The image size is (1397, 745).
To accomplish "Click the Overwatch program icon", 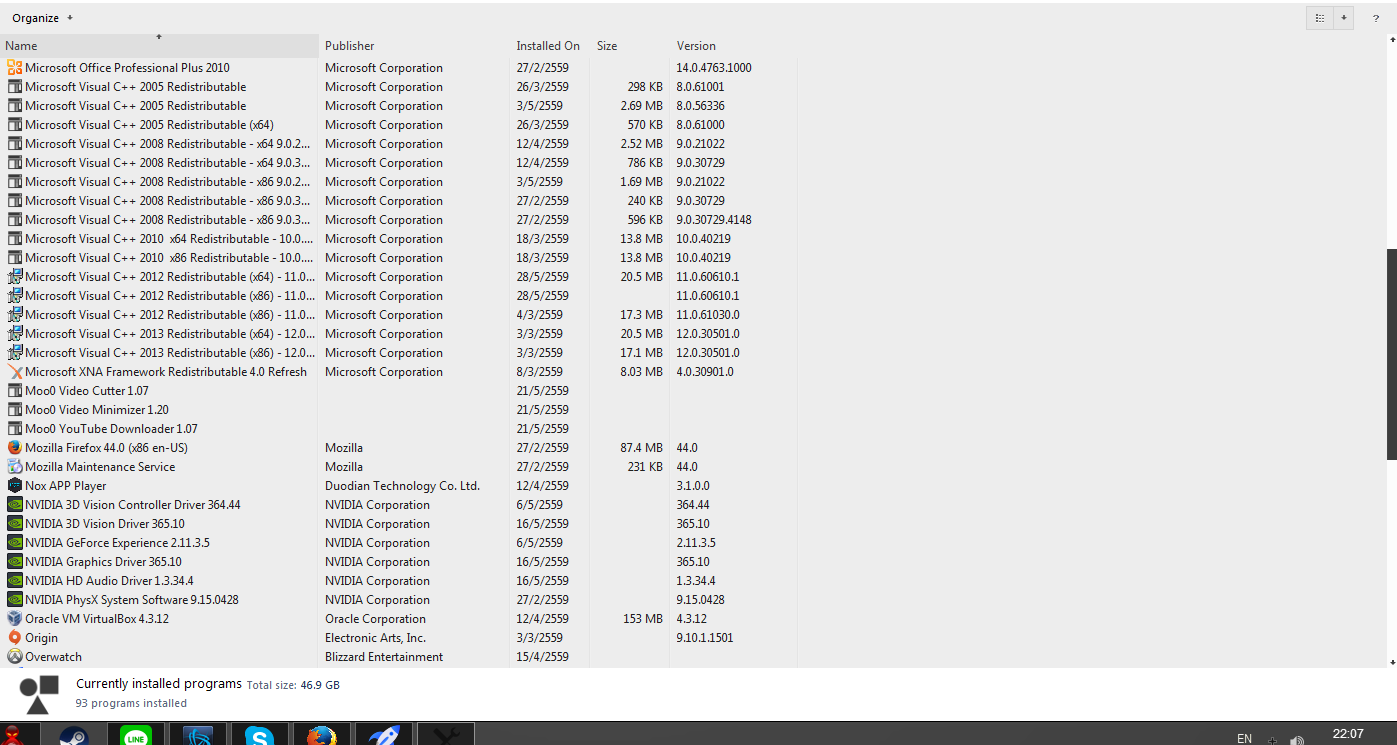I will pos(14,657).
